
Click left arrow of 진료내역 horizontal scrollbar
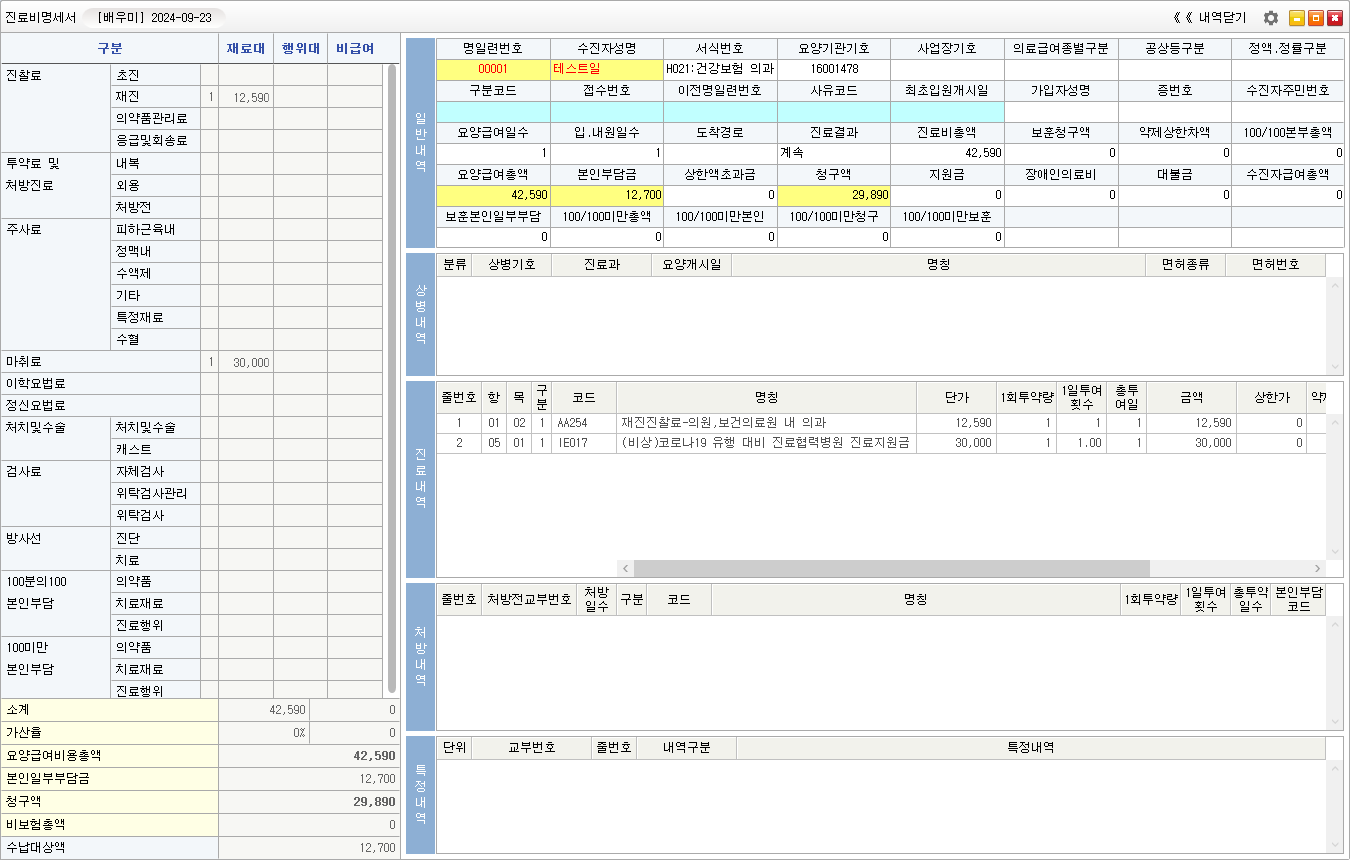pyautogui.click(x=625, y=568)
